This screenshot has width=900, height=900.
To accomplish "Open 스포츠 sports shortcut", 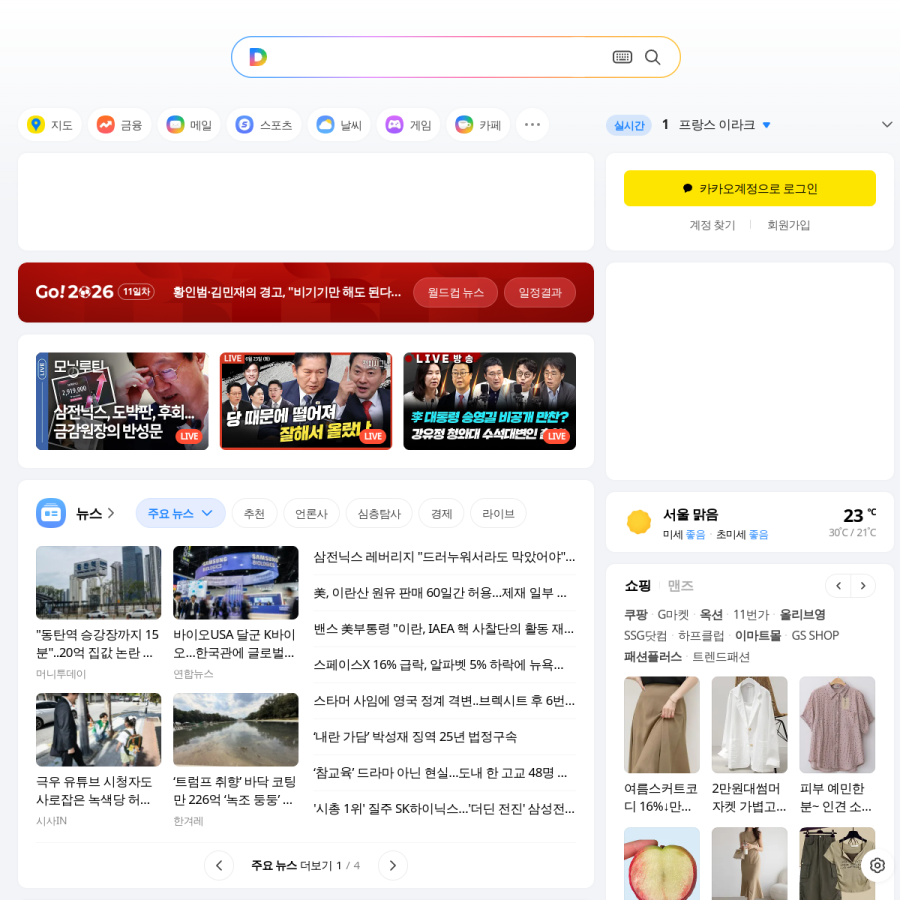I will point(264,125).
